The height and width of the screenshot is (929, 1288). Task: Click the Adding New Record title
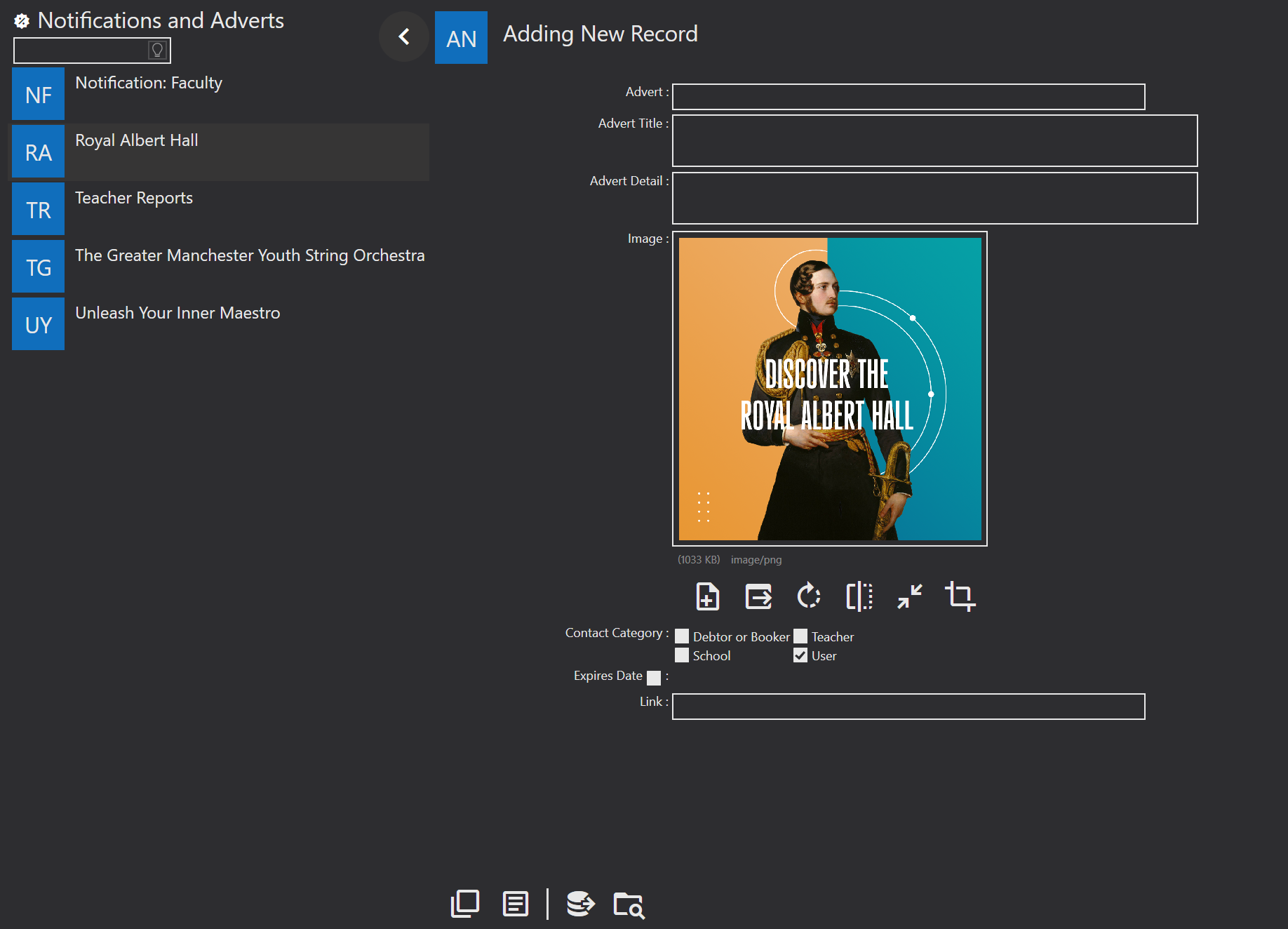tap(601, 34)
